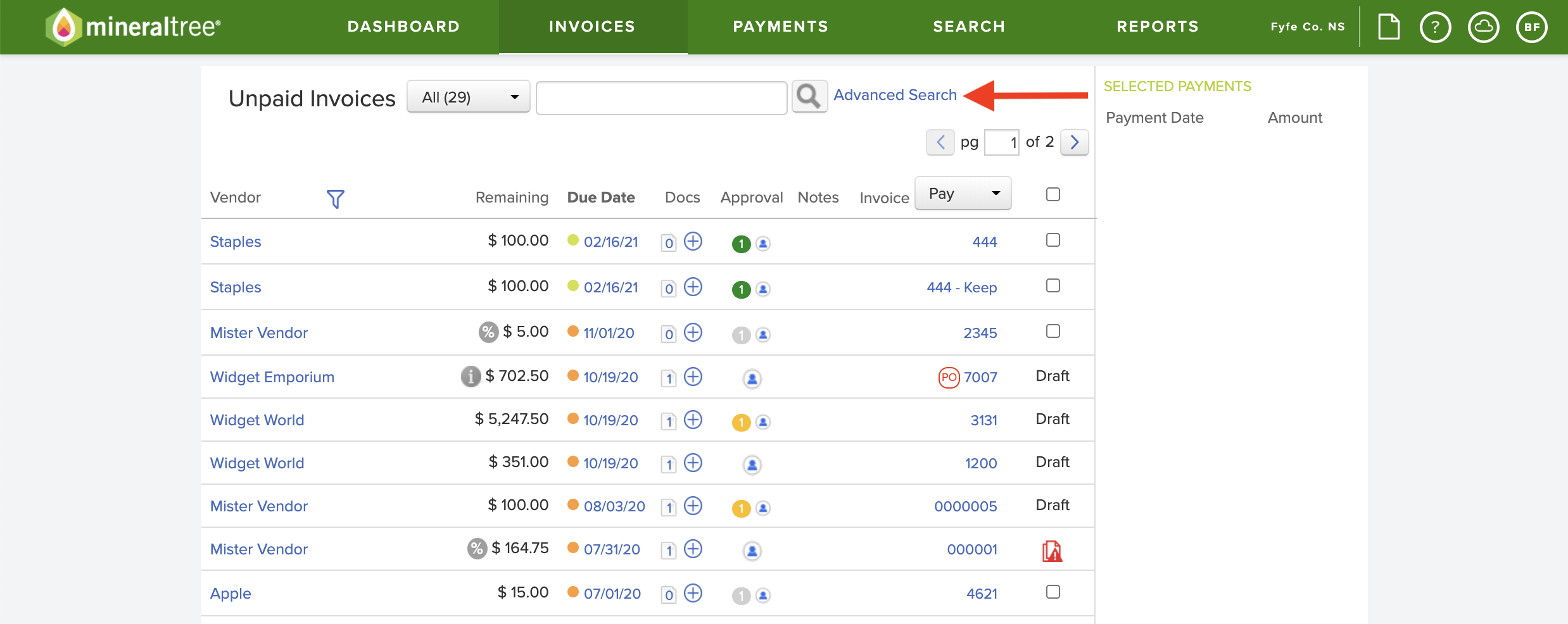The height and width of the screenshot is (624, 1568).
Task: Select Apple invoice 4621 checkbox
Action: coord(1053,592)
